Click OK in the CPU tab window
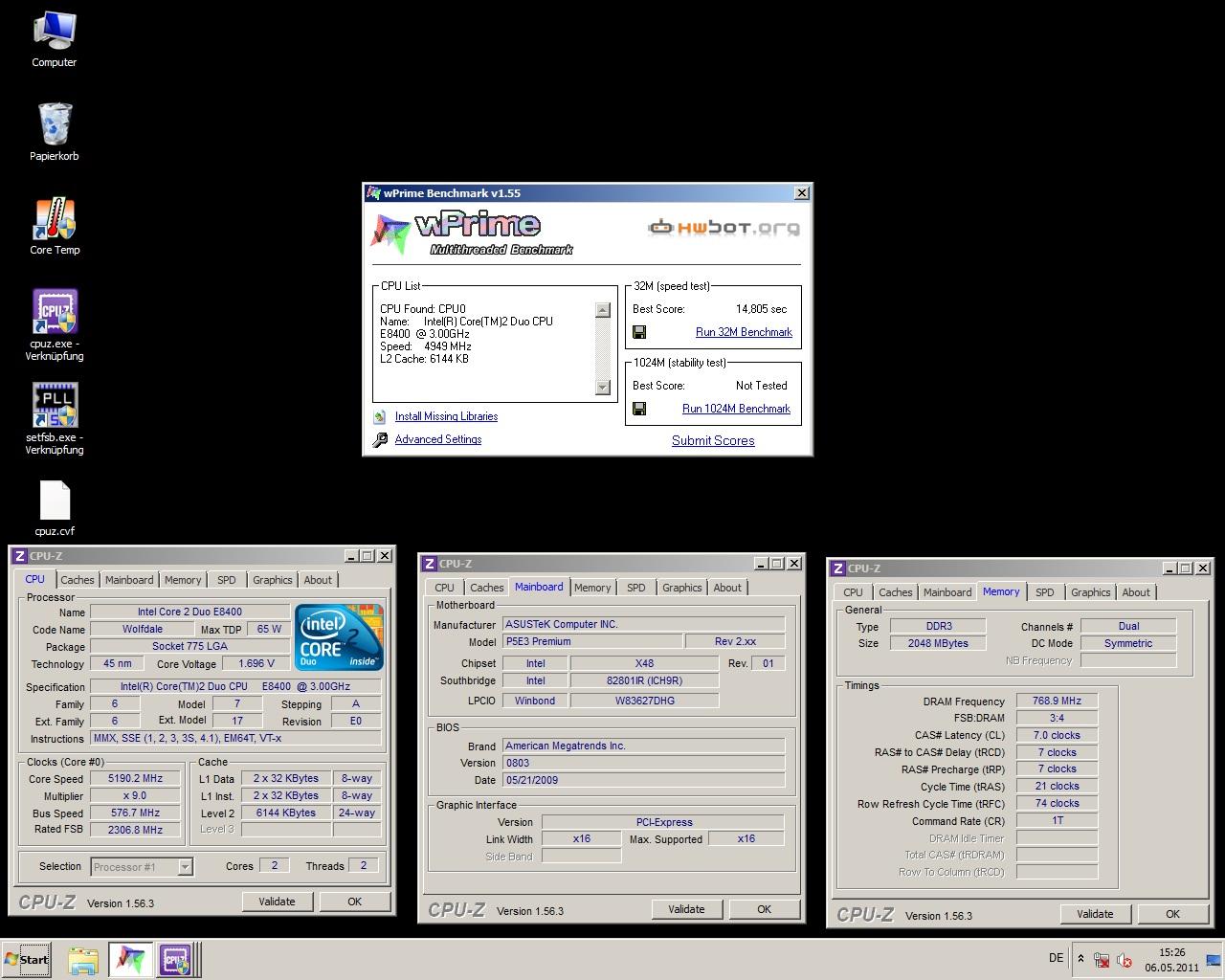This screenshot has width=1225, height=980. [x=354, y=902]
